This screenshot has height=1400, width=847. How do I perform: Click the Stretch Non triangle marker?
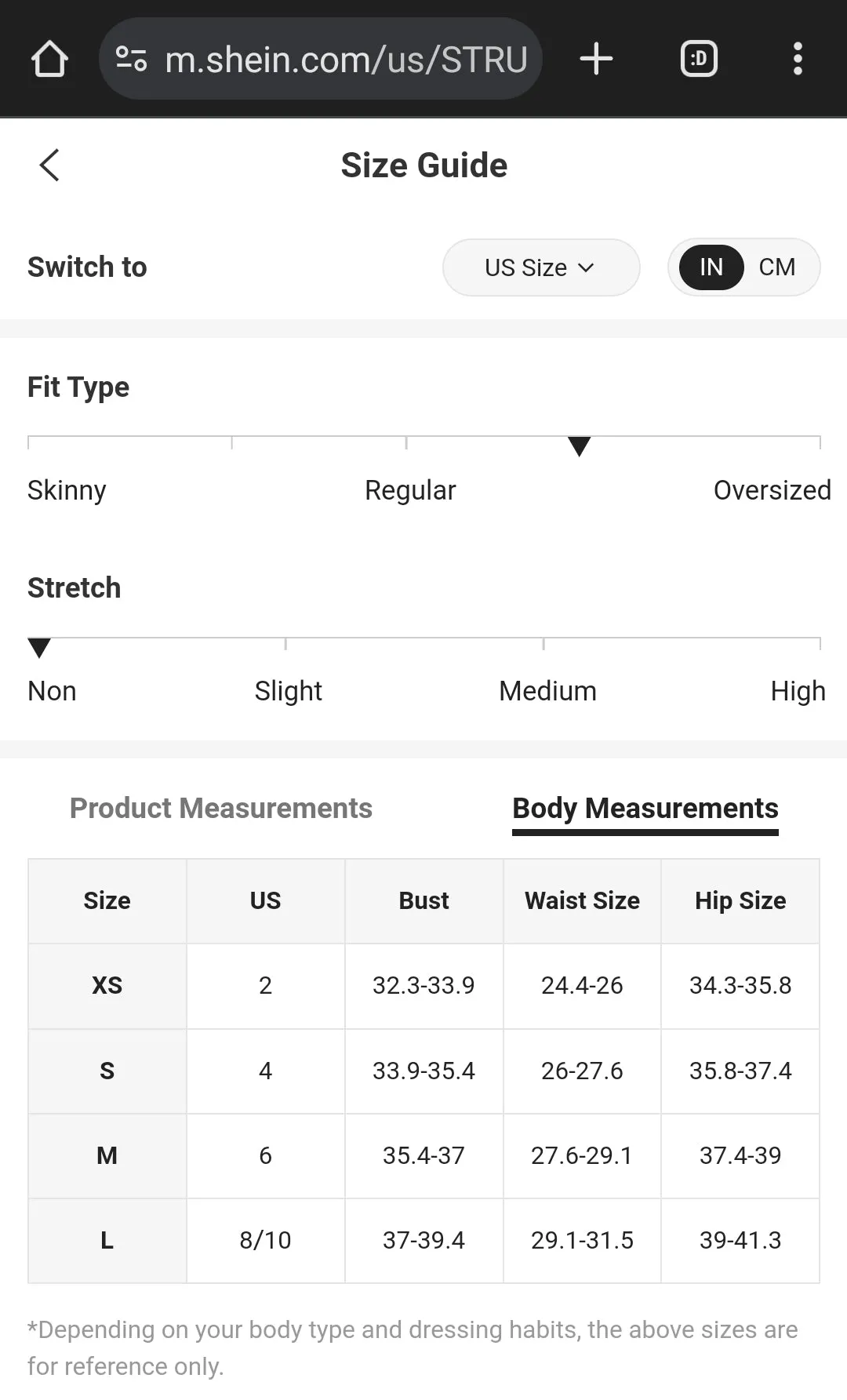[39, 648]
